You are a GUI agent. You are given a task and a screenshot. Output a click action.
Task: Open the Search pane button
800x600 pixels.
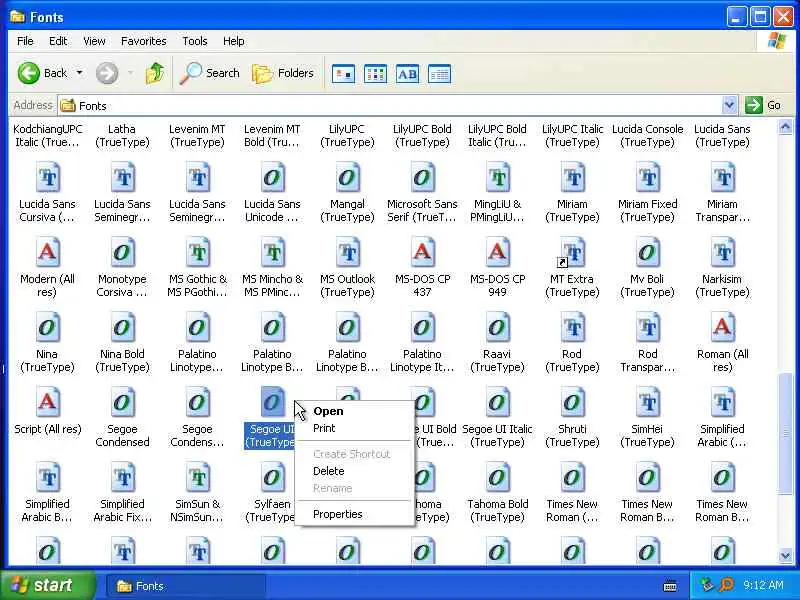point(209,73)
